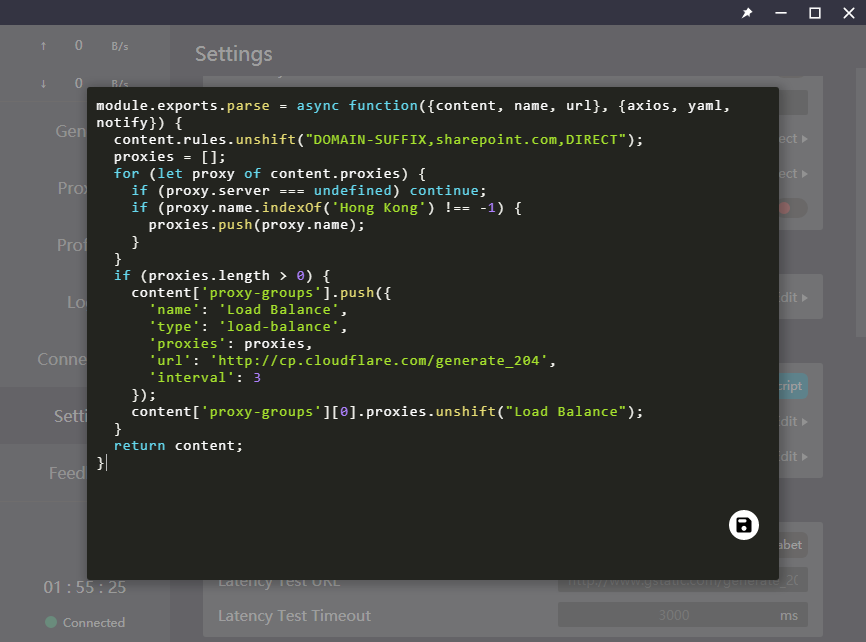Focus the Latency Test URL field
This screenshot has height=642, width=866.
683,581
